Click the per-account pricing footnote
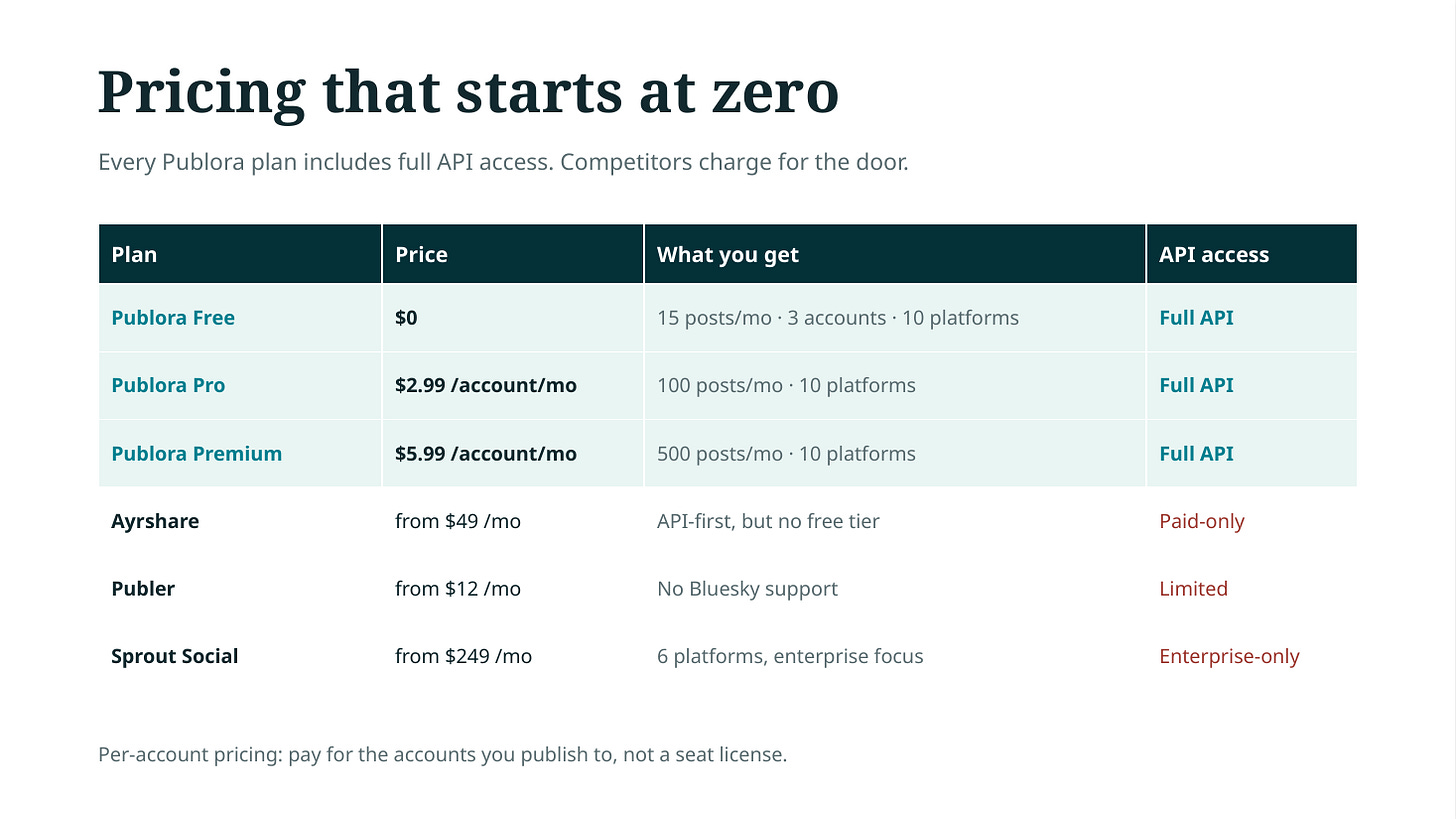Screen dimensions: 1456x819 click(443, 754)
